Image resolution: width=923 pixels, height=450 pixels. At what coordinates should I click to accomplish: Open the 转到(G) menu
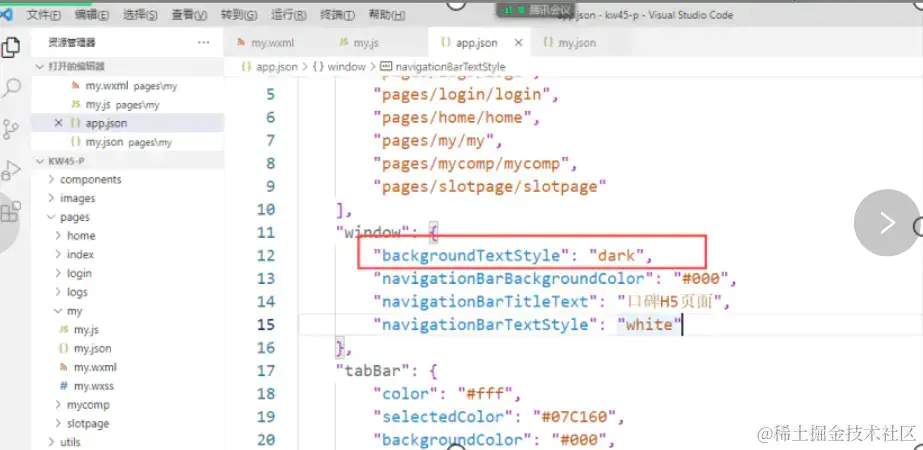[x=238, y=15]
